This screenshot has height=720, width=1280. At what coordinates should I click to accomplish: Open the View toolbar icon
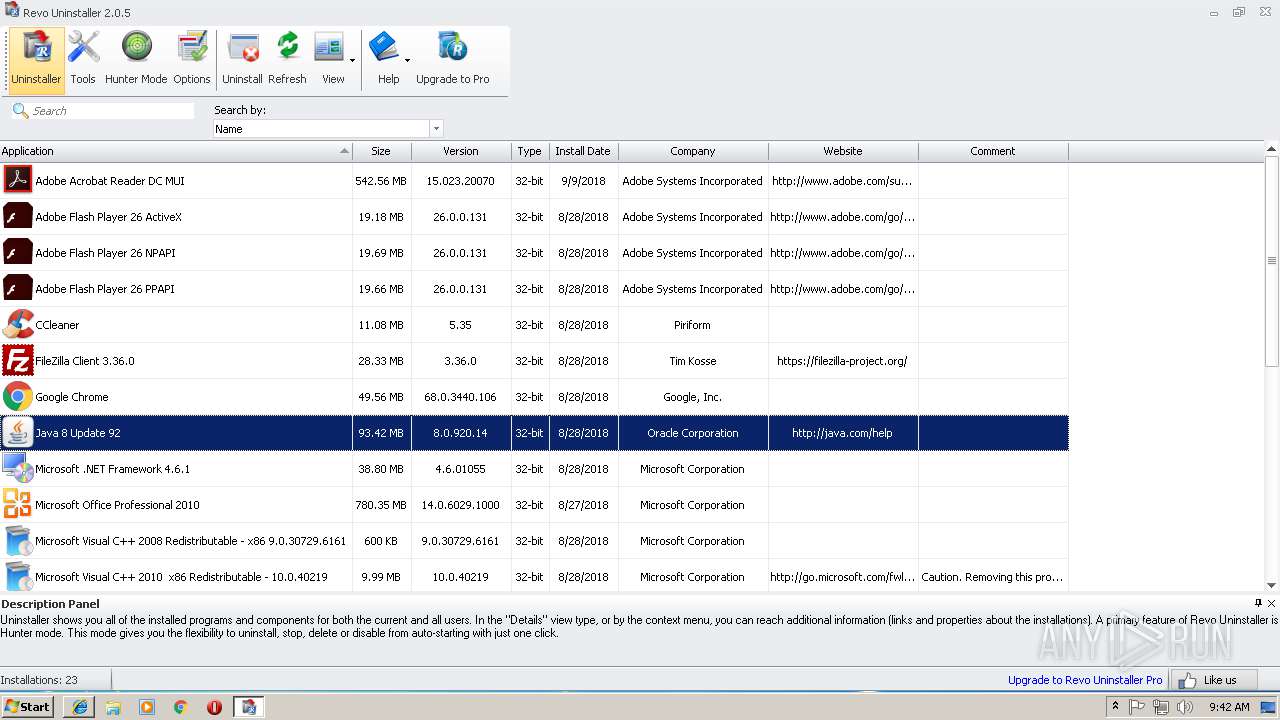pos(329,48)
